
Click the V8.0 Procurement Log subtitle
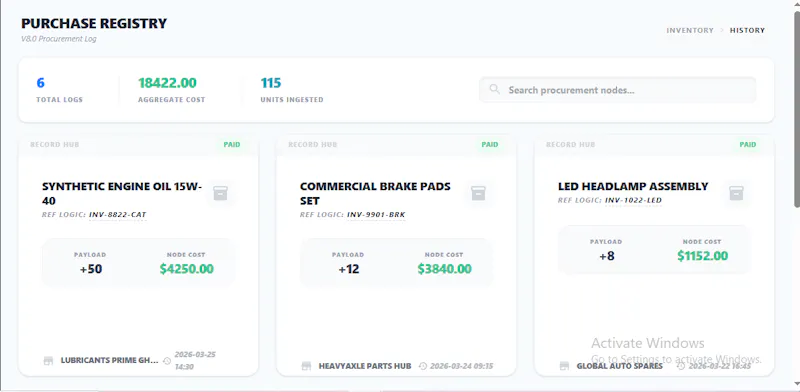point(59,39)
